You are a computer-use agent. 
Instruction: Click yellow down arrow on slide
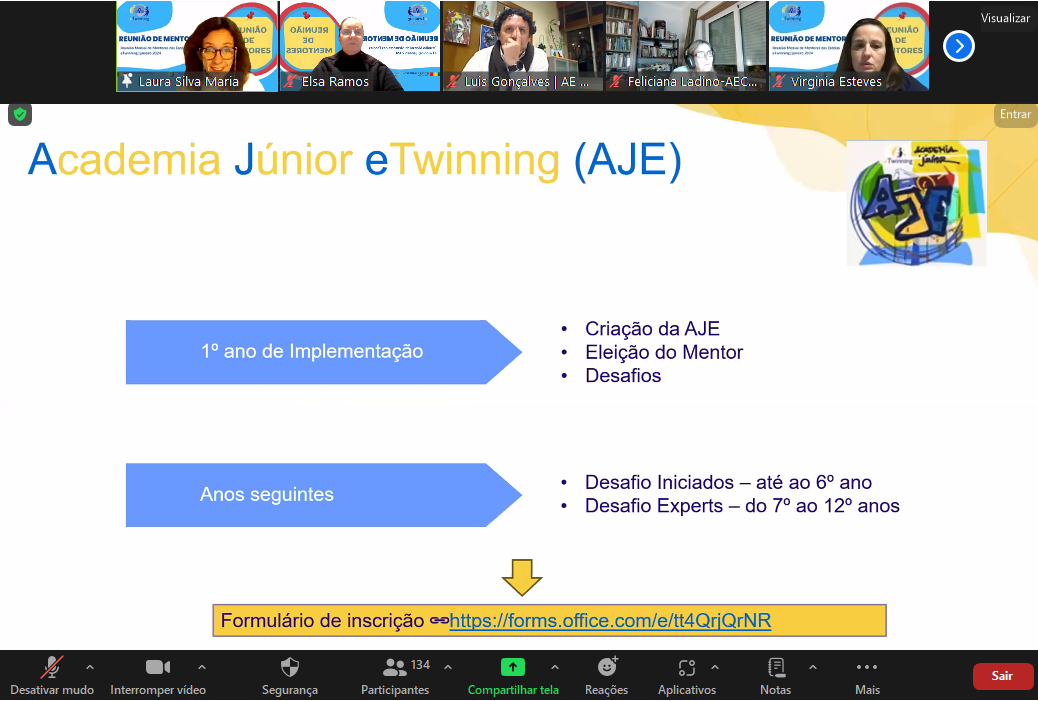point(522,577)
